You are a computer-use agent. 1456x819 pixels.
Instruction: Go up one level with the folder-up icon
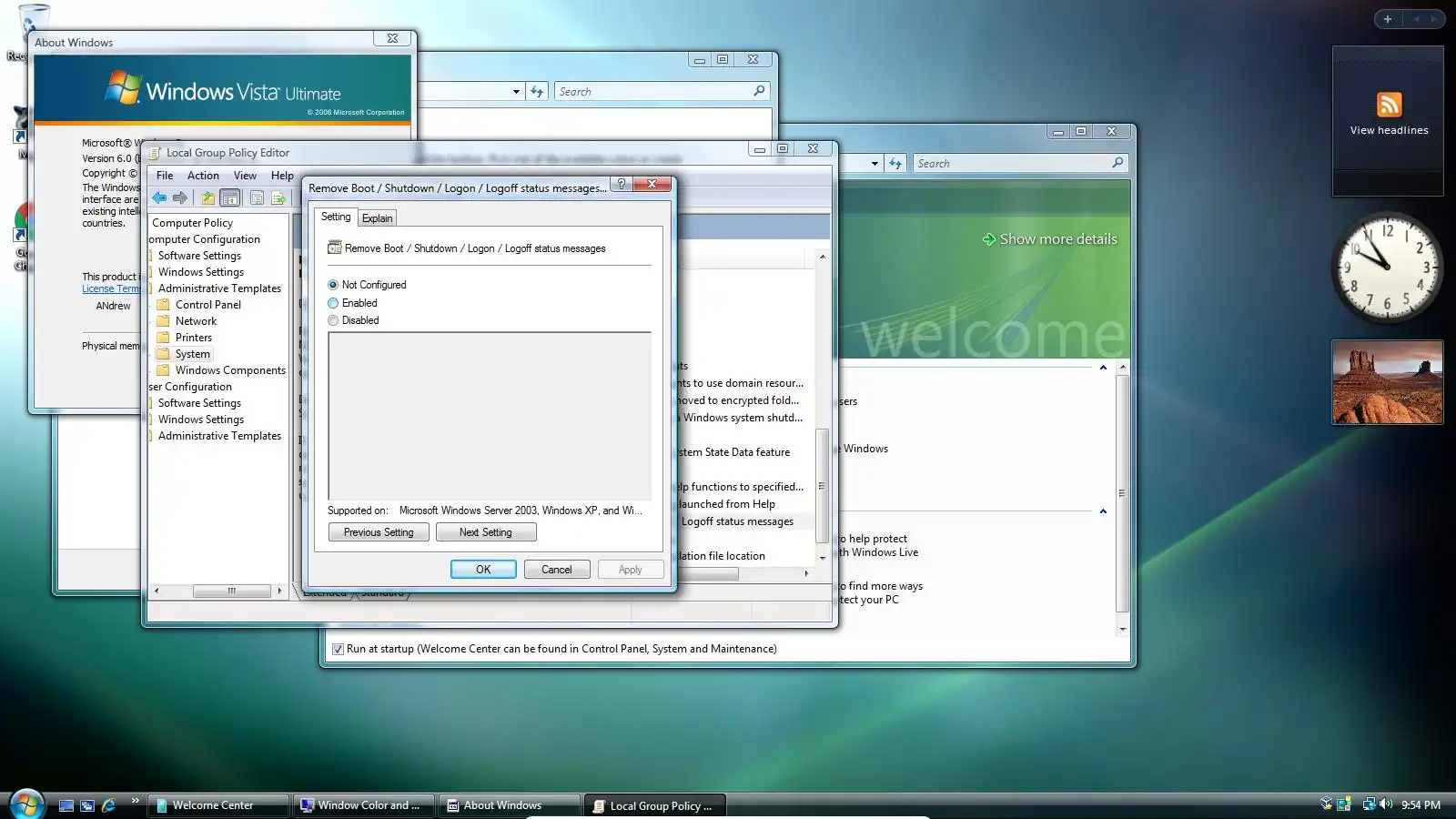coord(208,197)
